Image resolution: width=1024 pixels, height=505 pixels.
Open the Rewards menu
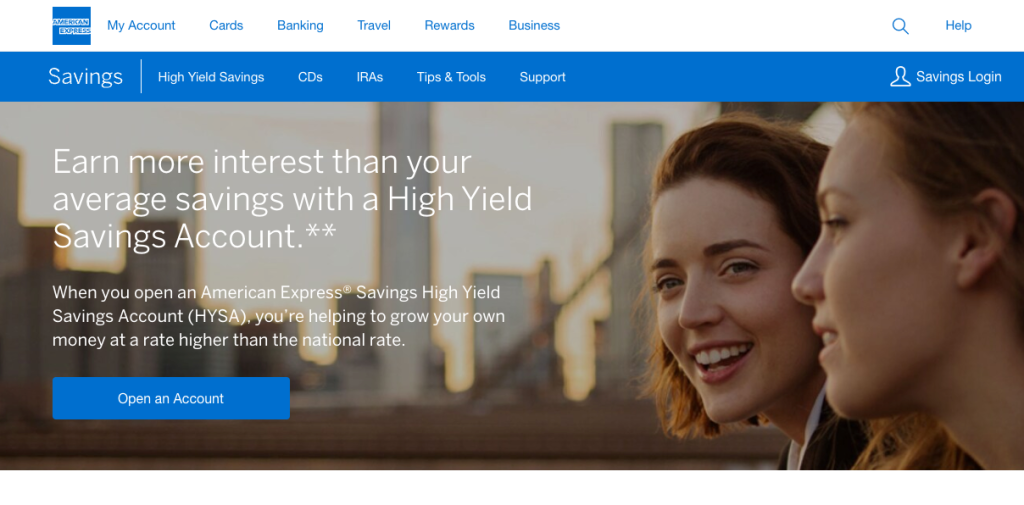449,25
